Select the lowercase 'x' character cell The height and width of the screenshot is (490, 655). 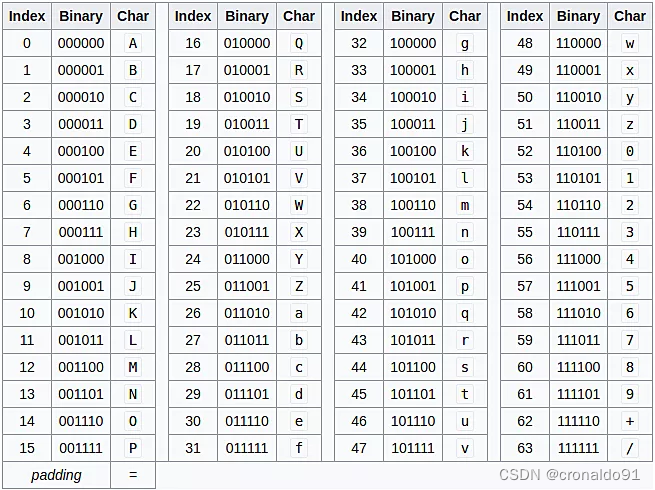(x=630, y=70)
